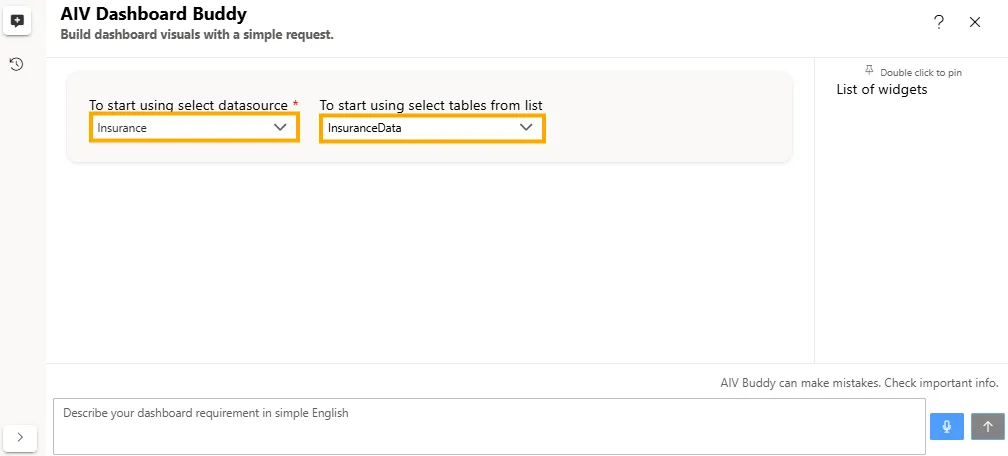Click the List of widgets heading
Image resolution: width=1008 pixels, height=456 pixels.
point(882,90)
